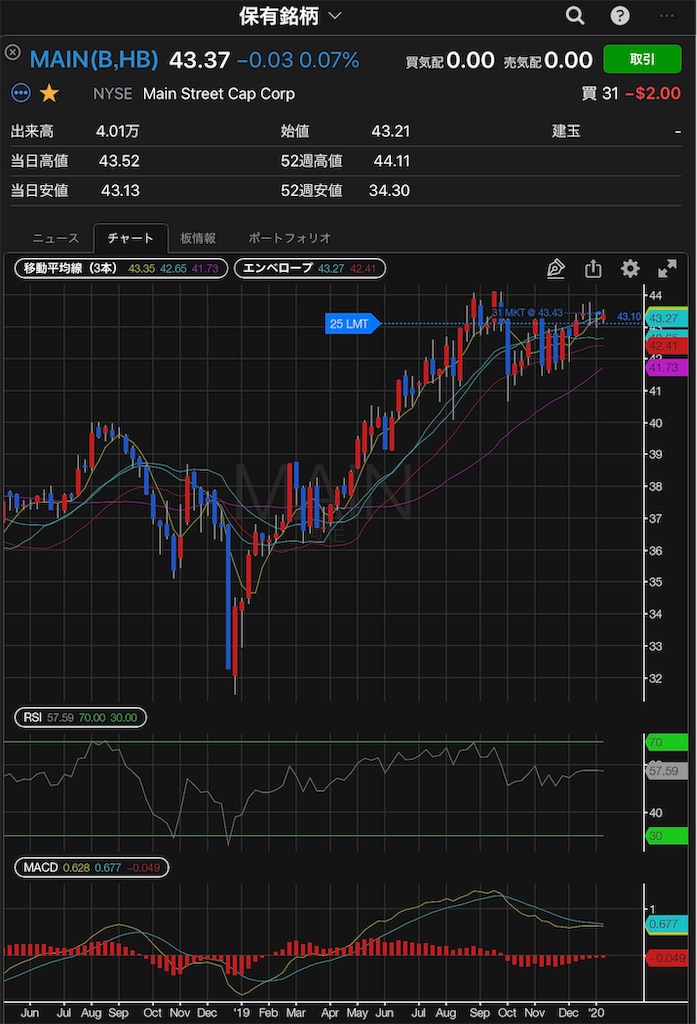Click the 43.10 blue limit price label
Screen dimensions: 697x1024
coord(628,317)
